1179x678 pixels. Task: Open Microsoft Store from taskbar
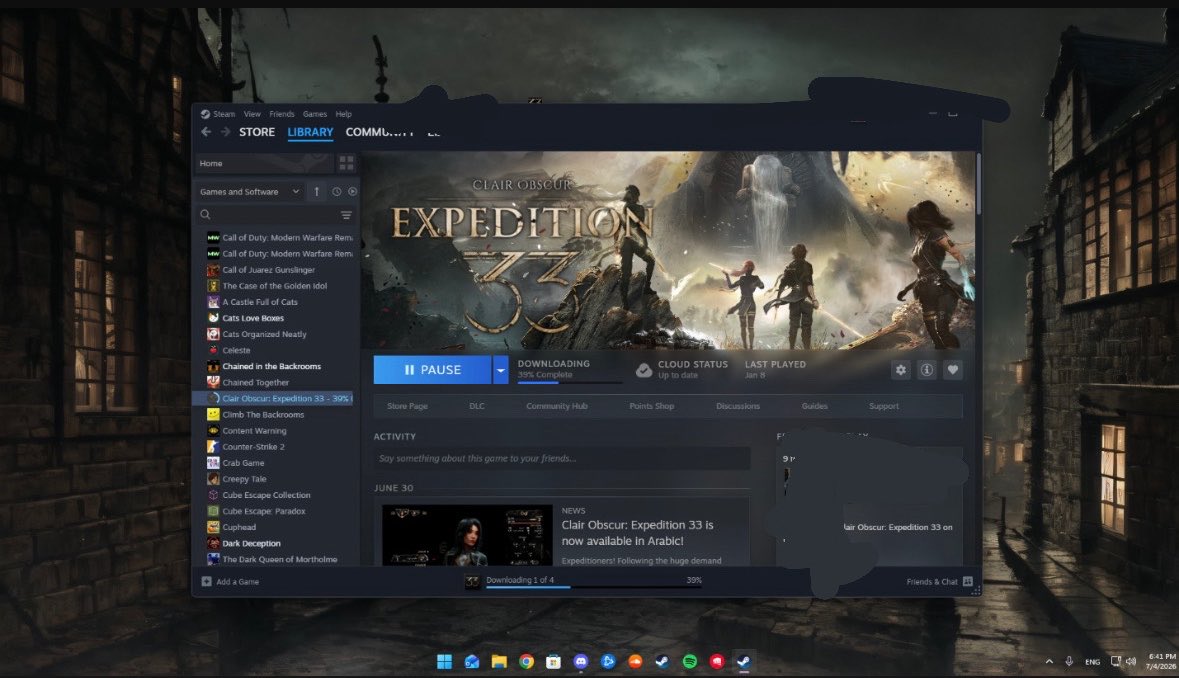[x=553, y=661]
